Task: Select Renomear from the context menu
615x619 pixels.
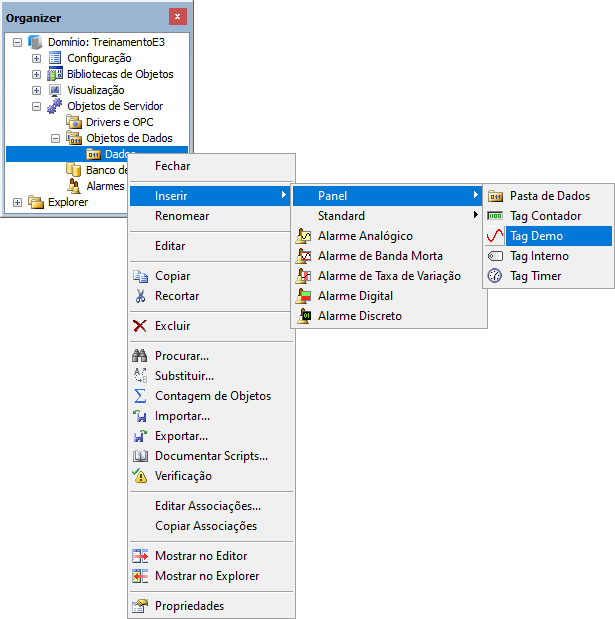Action: (182, 216)
